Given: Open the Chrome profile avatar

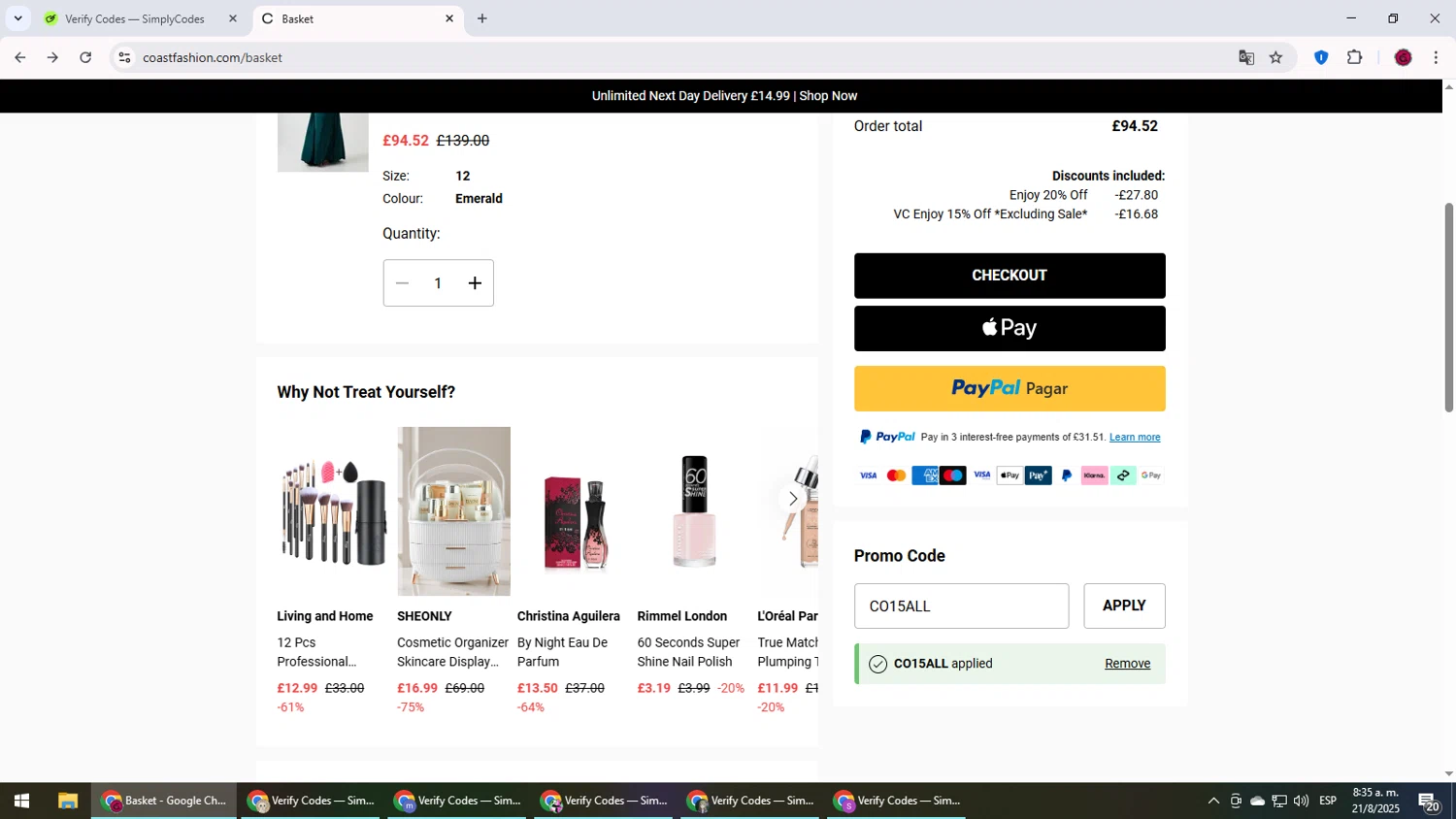Looking at the screenshot, I should [1403, 57].
